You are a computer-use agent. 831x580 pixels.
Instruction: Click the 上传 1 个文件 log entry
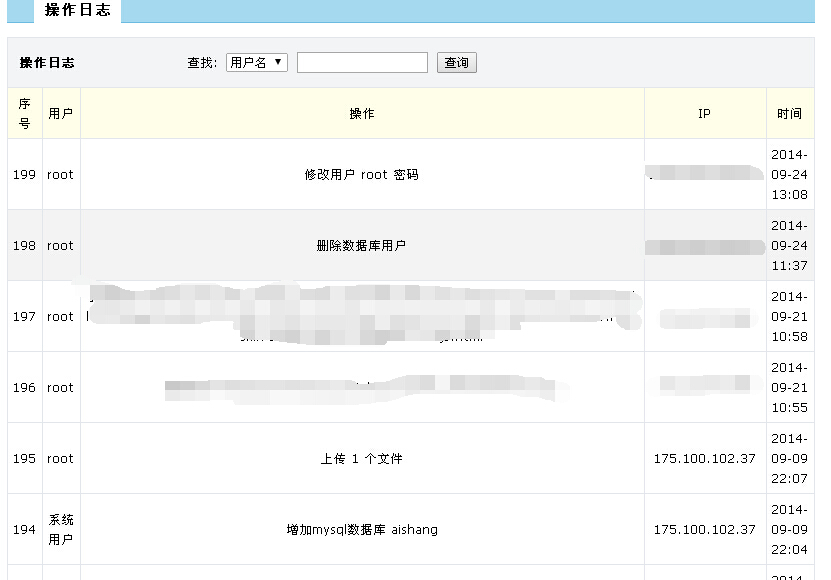361,458
